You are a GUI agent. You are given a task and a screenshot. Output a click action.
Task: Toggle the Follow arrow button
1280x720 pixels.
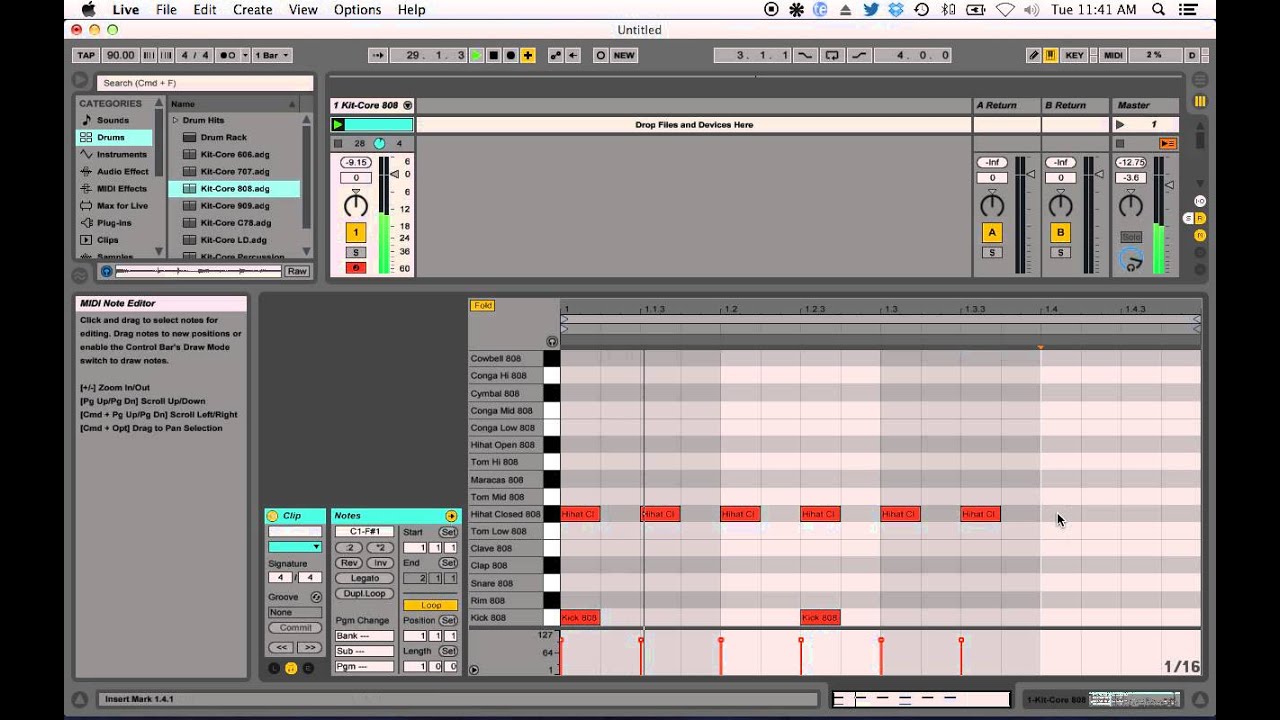[378, 55]
